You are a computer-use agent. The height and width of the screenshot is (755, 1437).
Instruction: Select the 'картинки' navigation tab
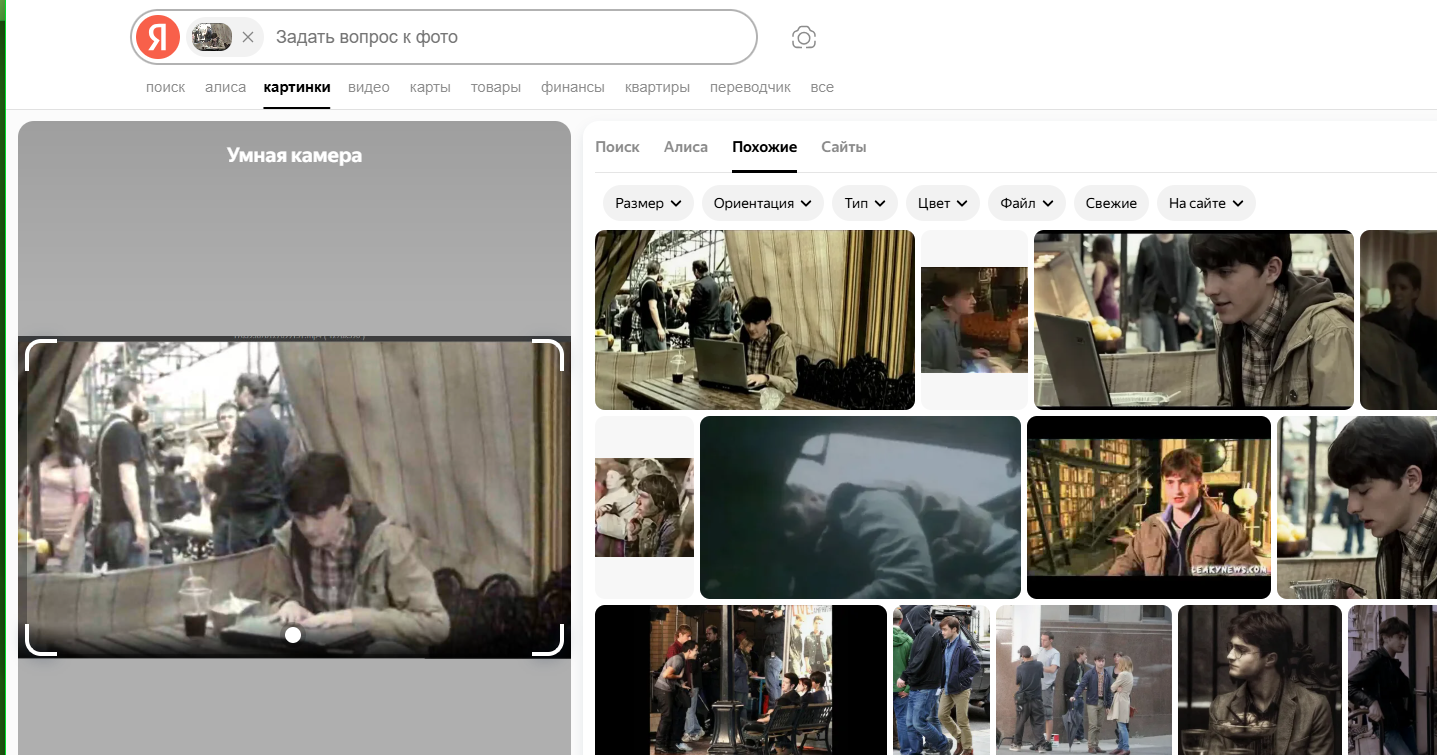(297, 87)
